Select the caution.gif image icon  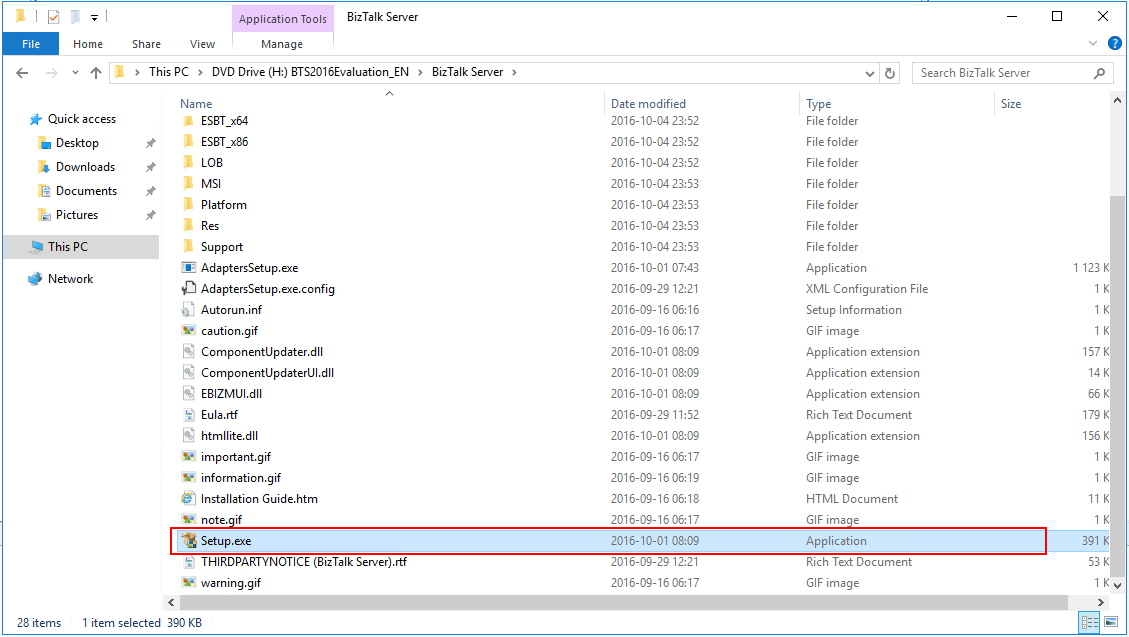[x=188, y=330]
